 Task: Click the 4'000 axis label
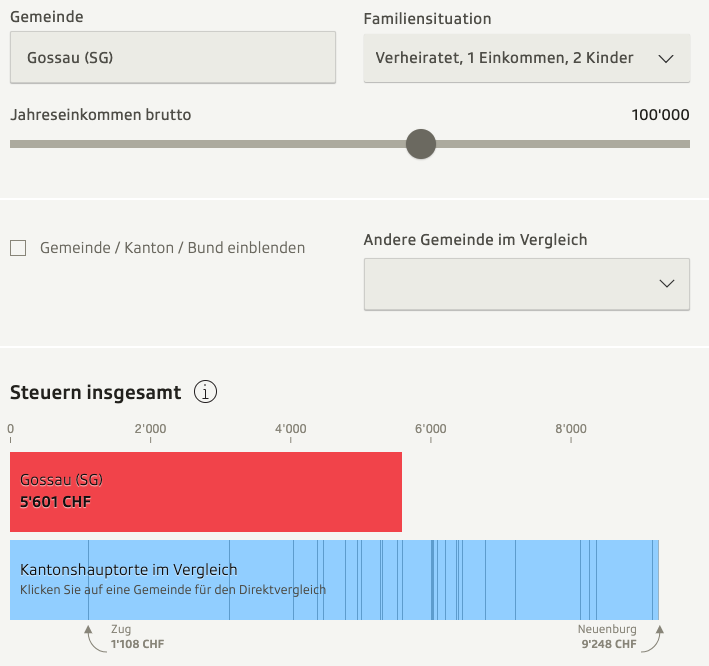pyautogui.click(x=290, y=429)
